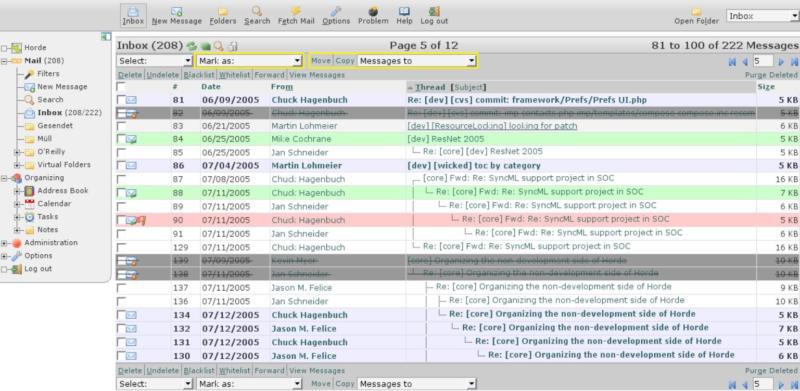Sort by the # column header
The width and height of the screenshot is (800, 391).
176,87
